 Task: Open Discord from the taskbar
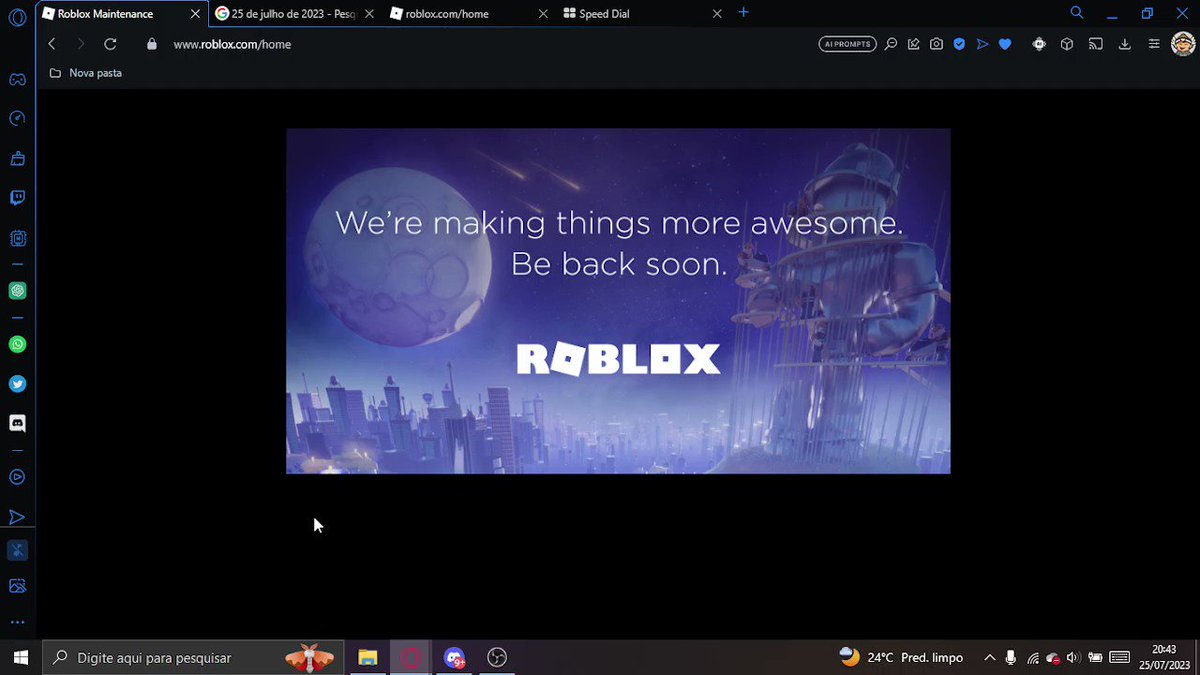[x=454, y=657]
